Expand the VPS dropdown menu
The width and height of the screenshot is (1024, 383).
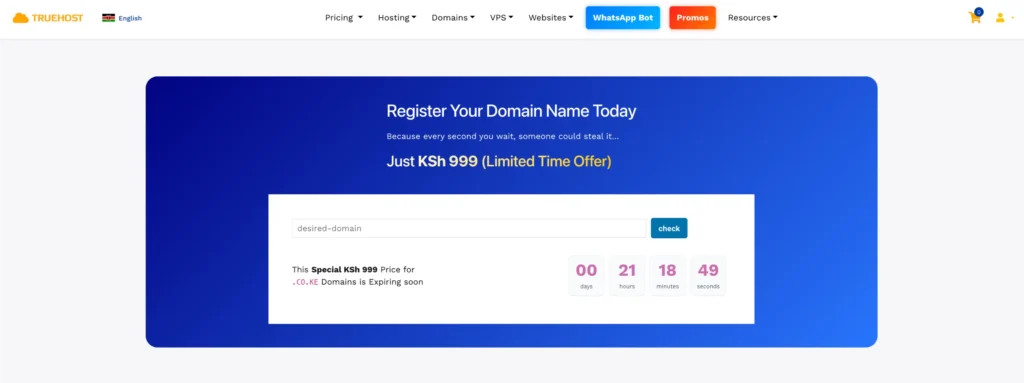(x=502, y=18)
